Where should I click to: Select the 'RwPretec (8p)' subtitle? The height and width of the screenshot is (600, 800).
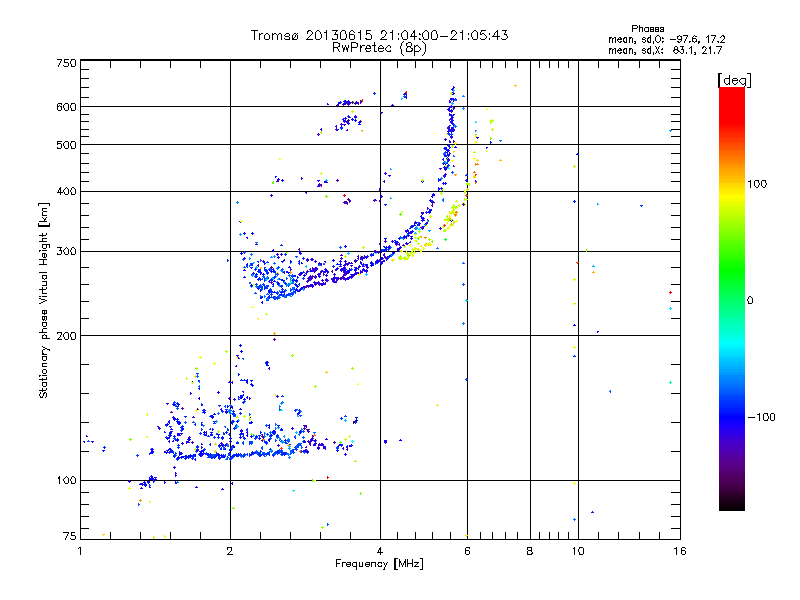tap(379, 48)
